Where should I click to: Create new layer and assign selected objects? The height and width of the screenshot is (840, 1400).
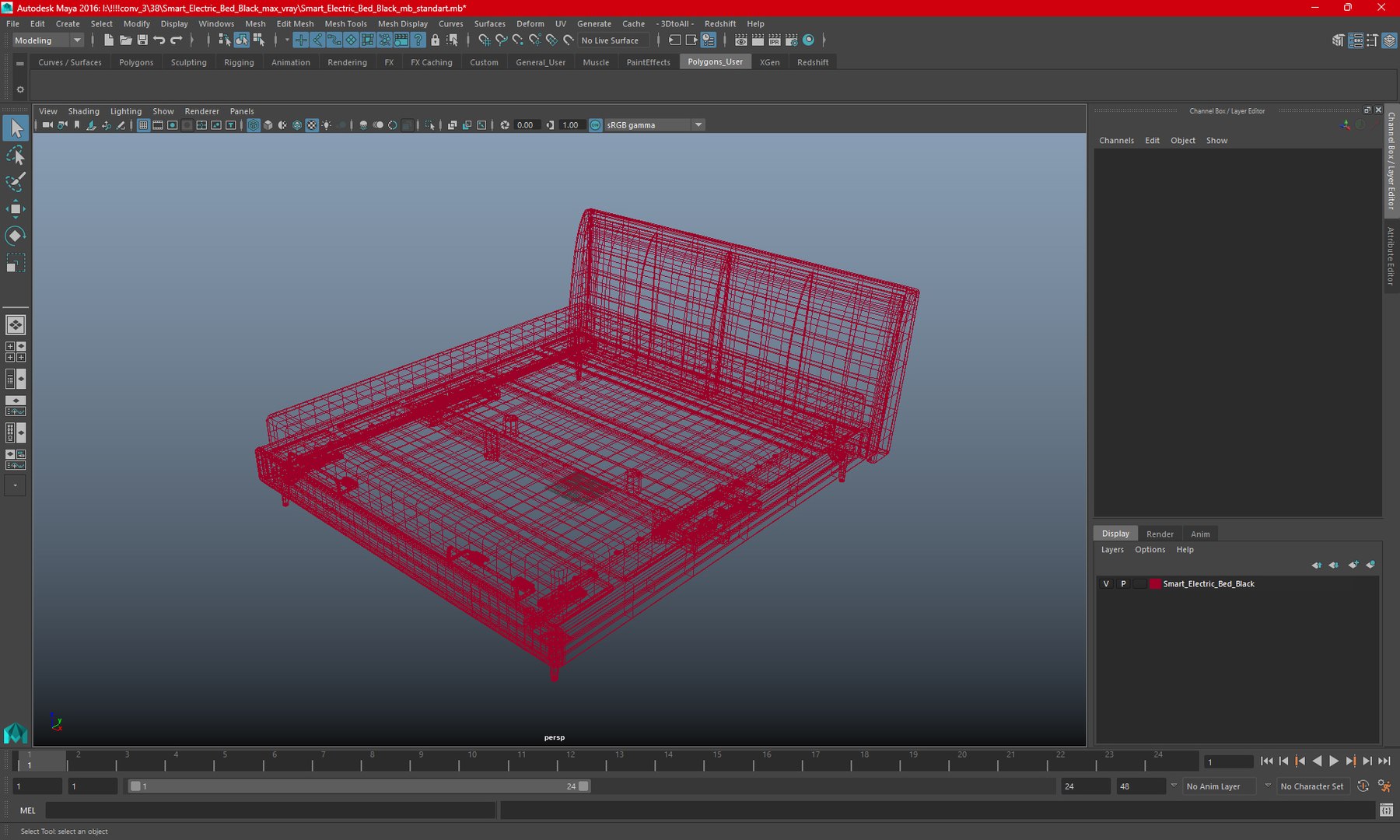[1370, 565]
